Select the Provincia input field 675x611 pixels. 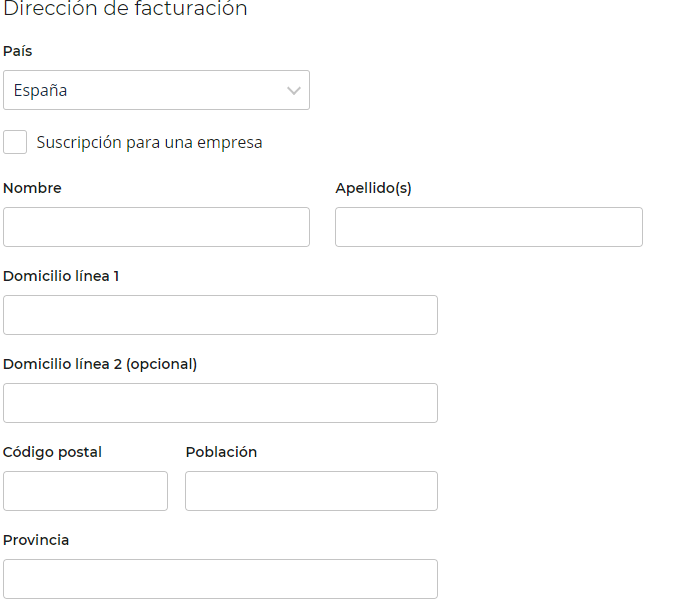click(x=220, y=579)
